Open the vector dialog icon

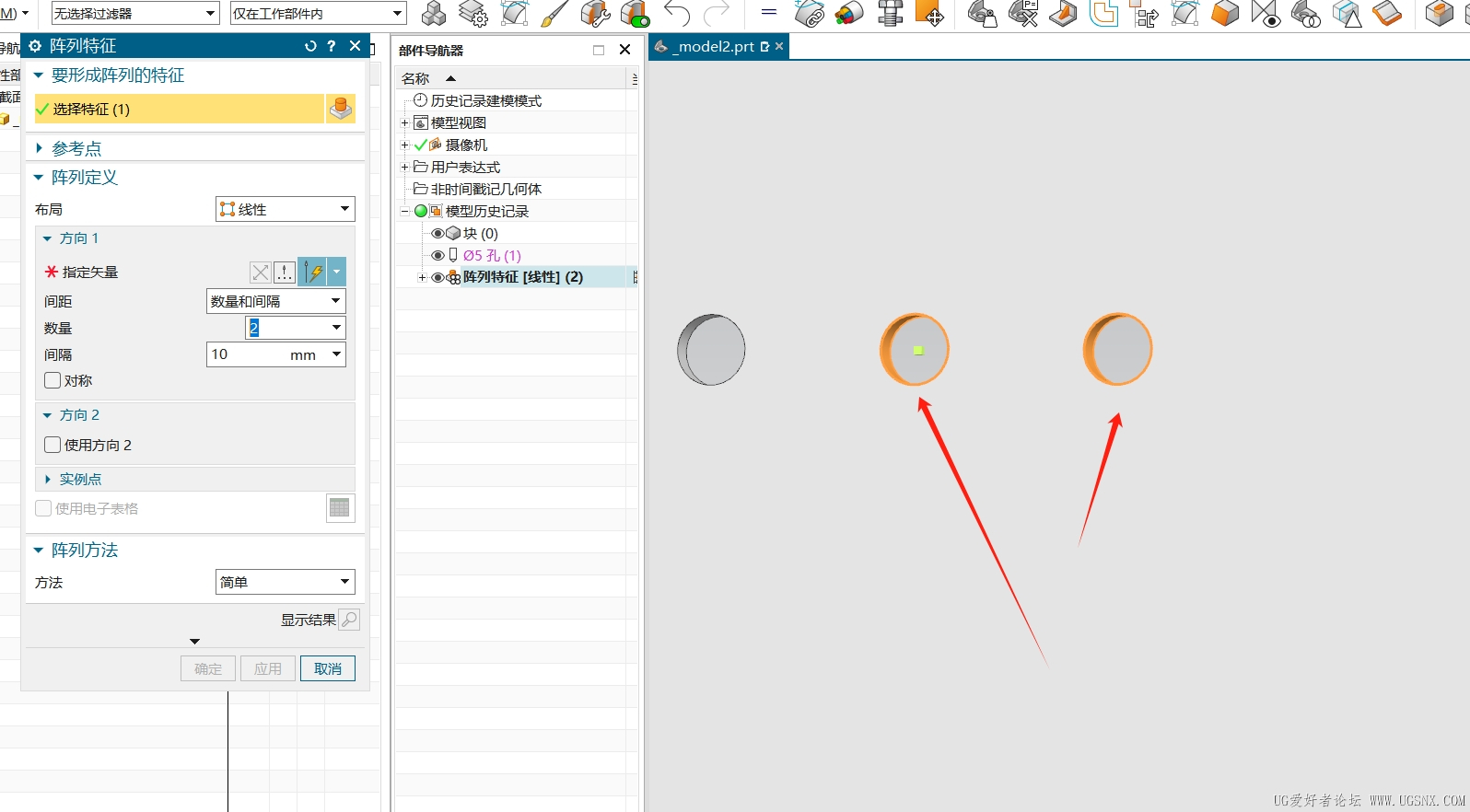[285, 273]
